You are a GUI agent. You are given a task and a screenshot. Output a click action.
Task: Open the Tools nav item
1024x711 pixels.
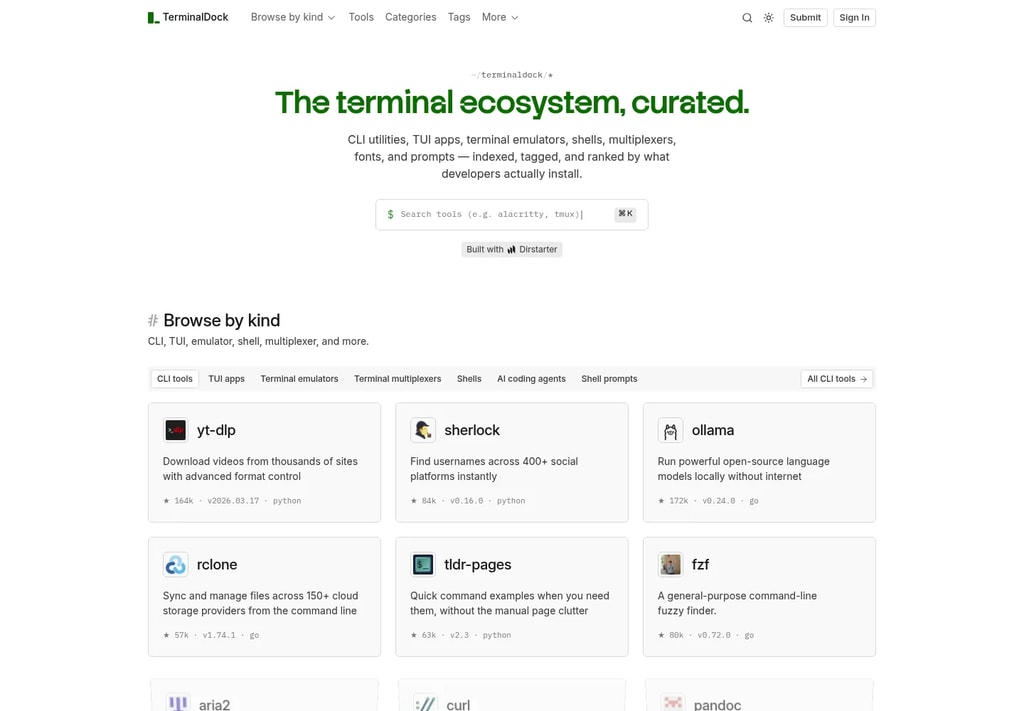click(361, 18)
